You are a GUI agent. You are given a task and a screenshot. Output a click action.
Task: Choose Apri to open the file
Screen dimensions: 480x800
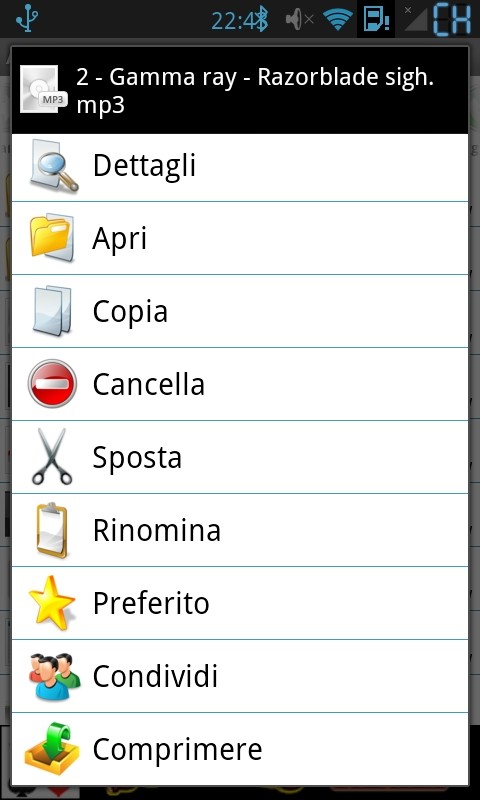(240, 238)
